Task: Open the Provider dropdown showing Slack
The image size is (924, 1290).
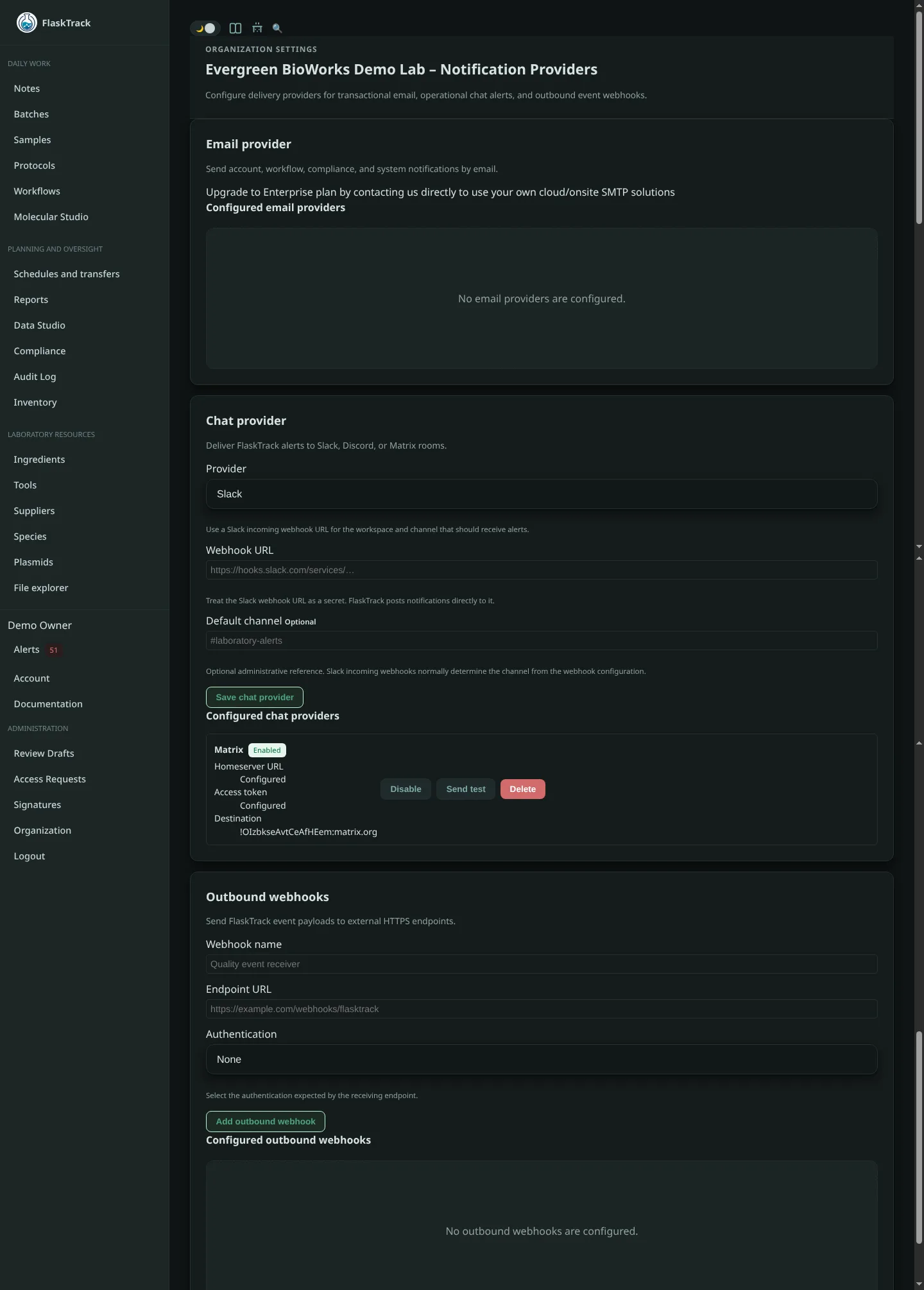Action: coord(542,494)
